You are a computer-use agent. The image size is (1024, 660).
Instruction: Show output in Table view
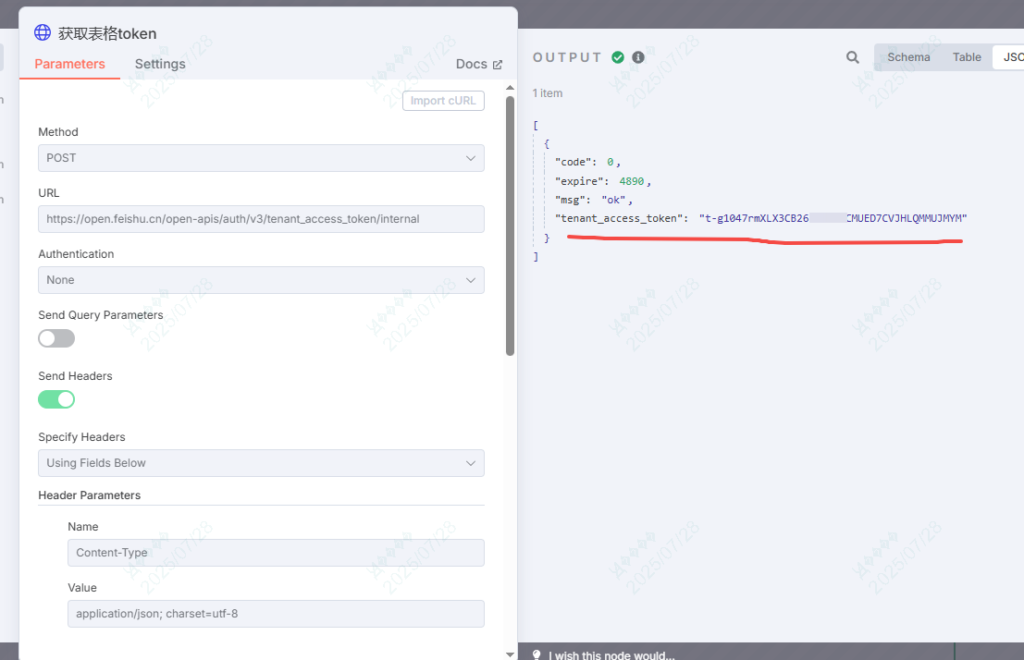click(966, 57)
